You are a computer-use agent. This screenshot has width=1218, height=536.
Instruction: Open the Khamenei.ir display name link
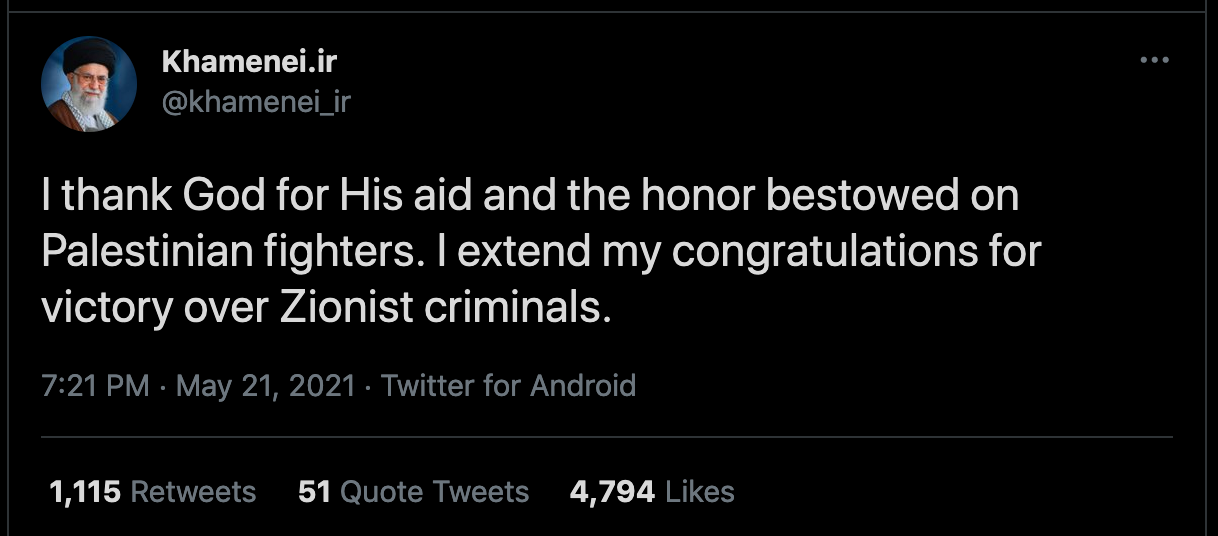(249, 62)
